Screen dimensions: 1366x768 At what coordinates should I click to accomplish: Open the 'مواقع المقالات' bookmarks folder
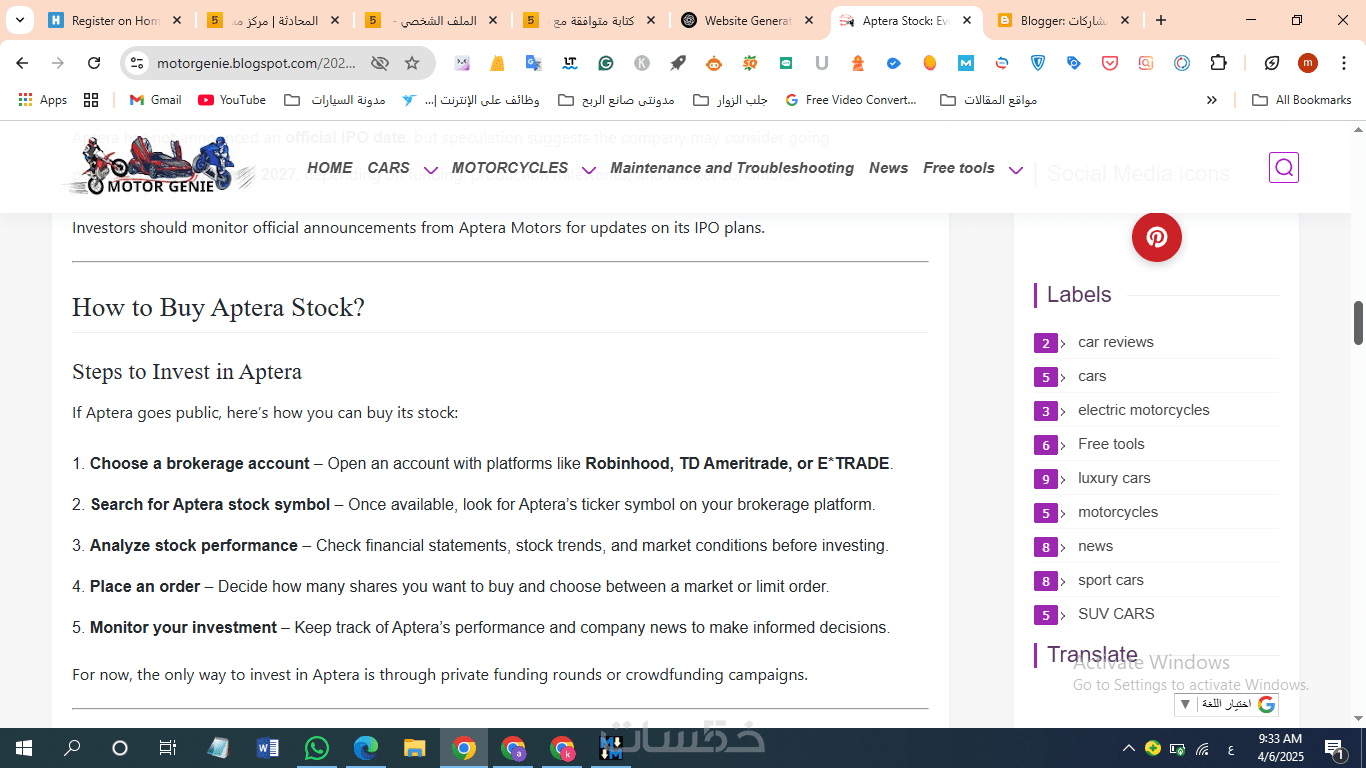click(989, 100)
